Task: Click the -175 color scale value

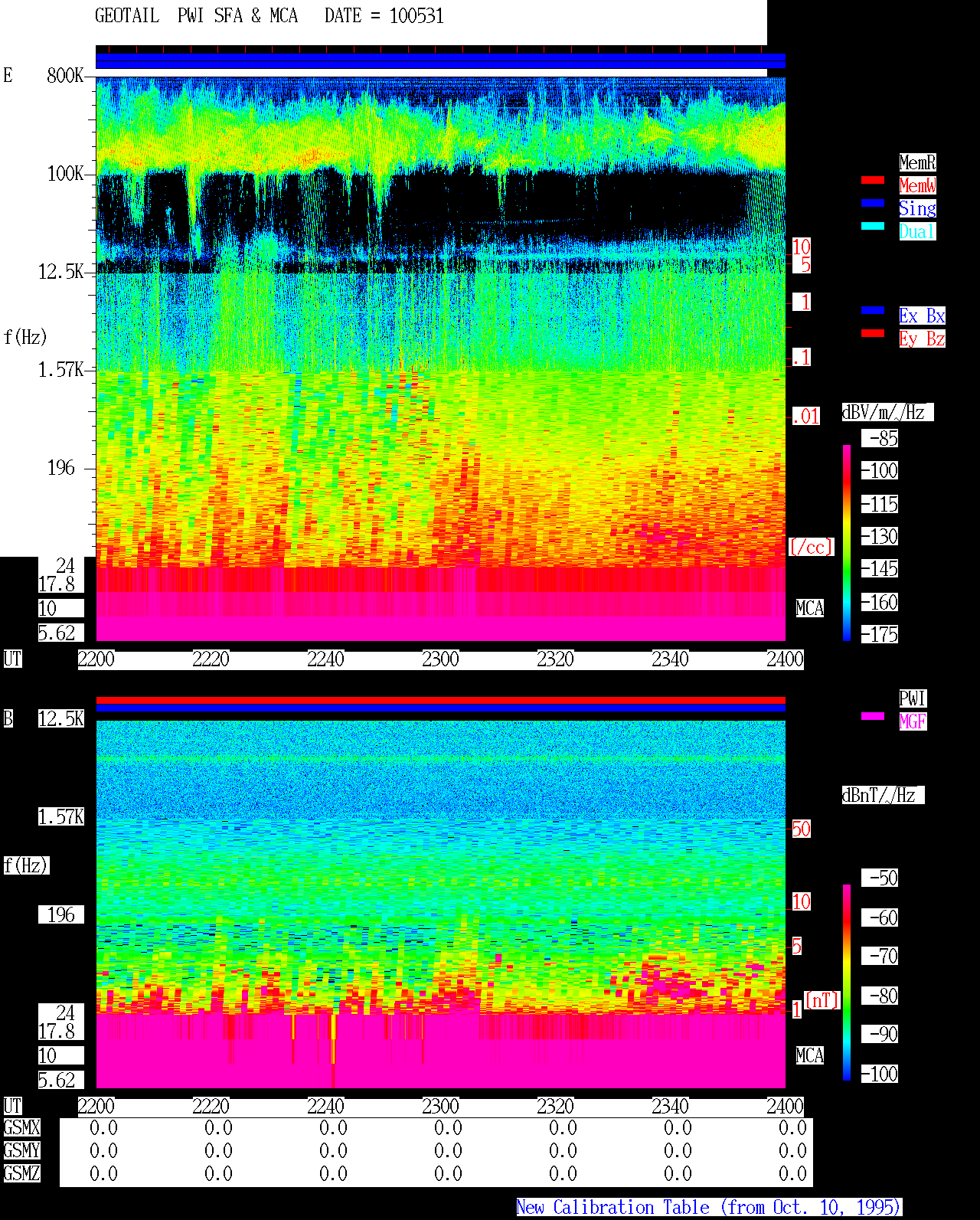Action: tap(880, 634)
